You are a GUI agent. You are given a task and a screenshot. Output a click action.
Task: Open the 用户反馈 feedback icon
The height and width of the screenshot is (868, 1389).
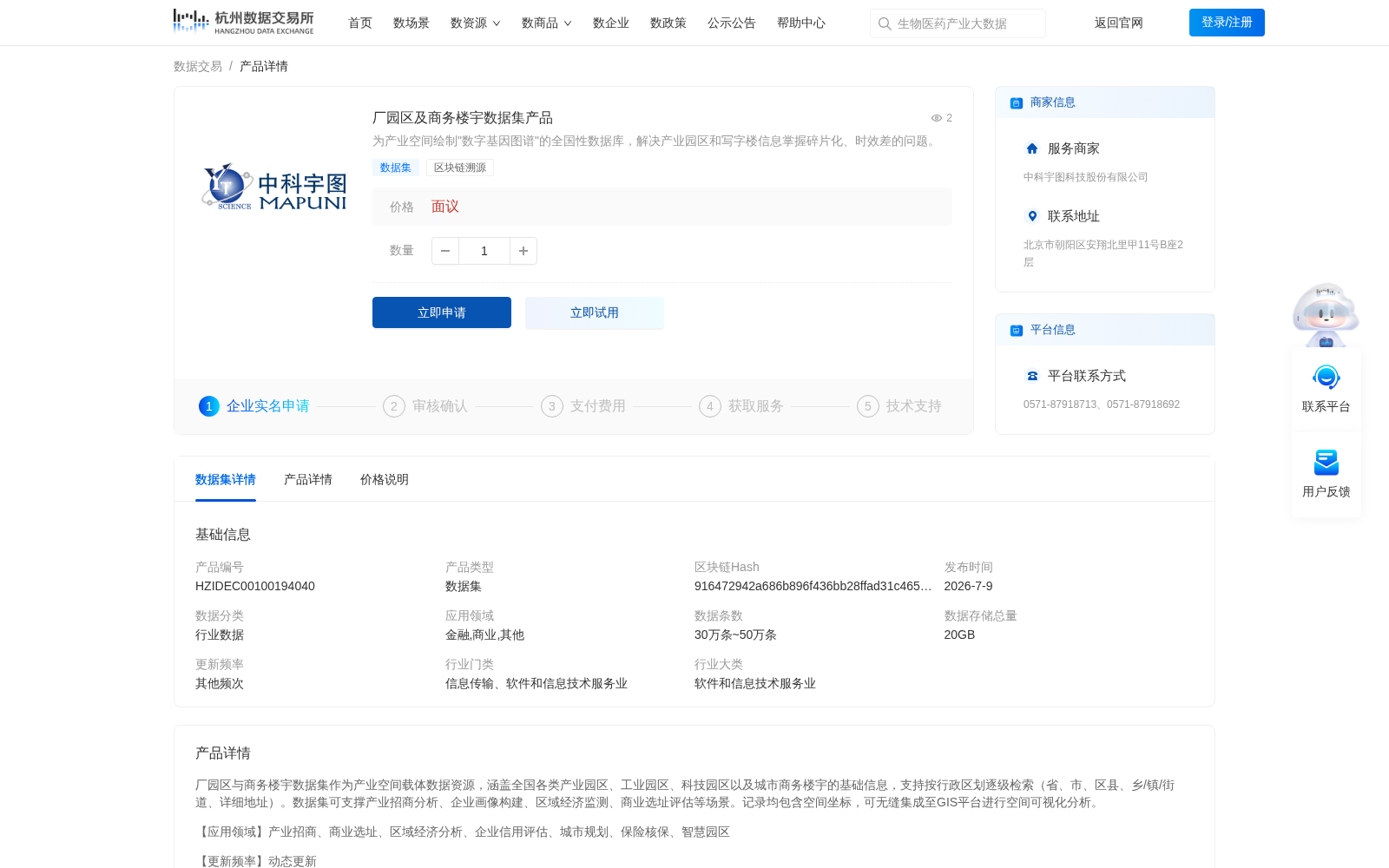(1326, 463)
